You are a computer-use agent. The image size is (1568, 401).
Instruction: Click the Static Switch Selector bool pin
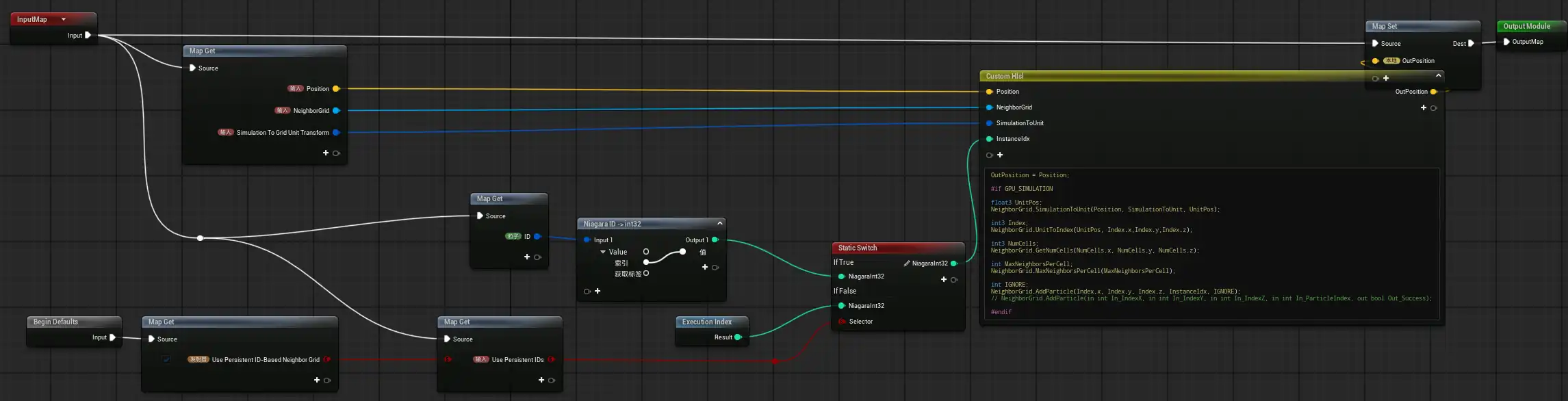click(842, 322)
